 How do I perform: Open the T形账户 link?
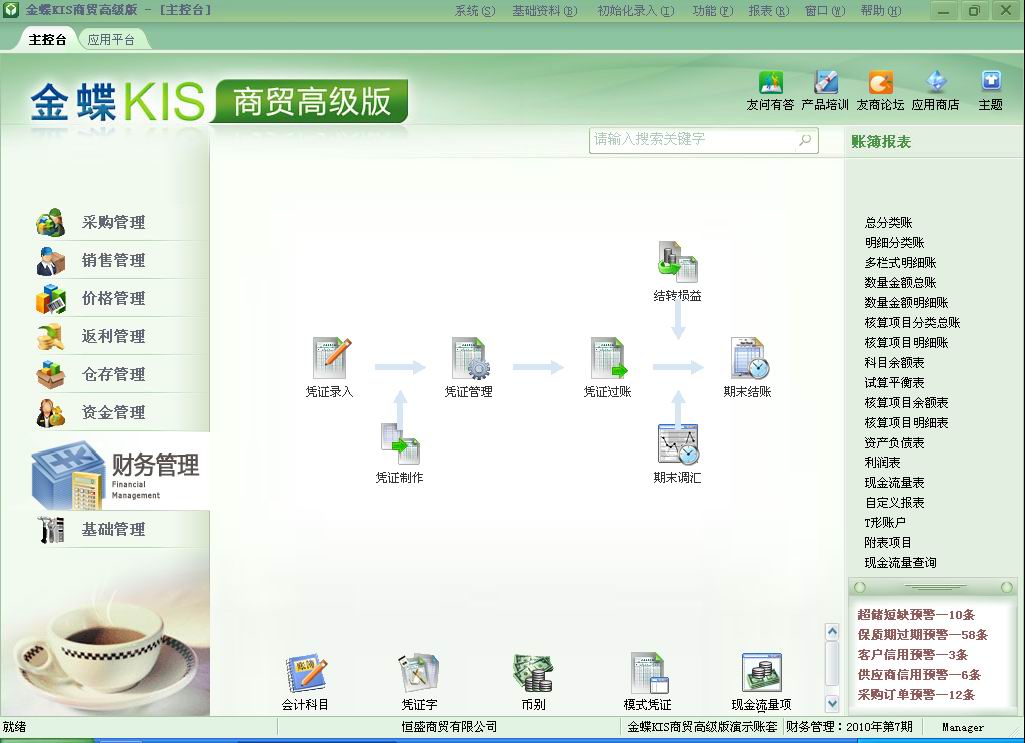885,523
